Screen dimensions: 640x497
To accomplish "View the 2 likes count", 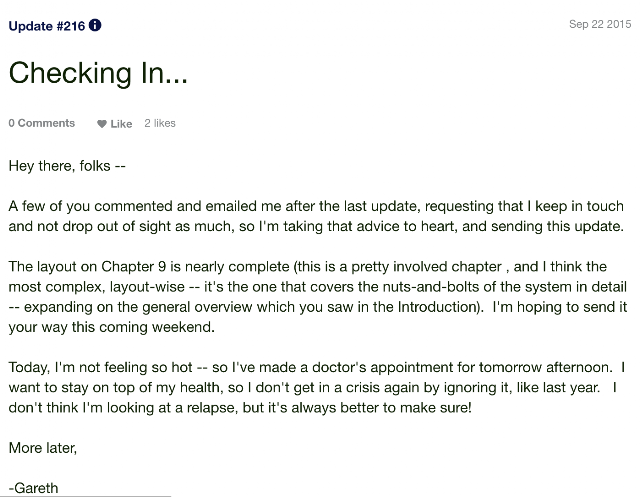I will tap(160, 123).
